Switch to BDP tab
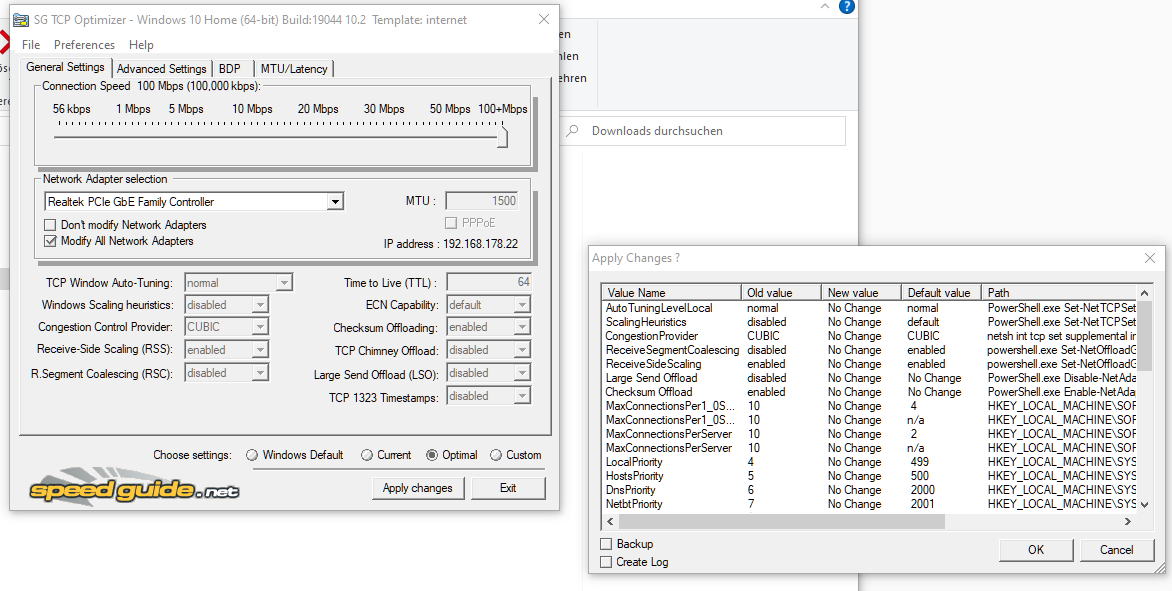The width and height of the screenshot is (1172, 591). tap(230, 69)
